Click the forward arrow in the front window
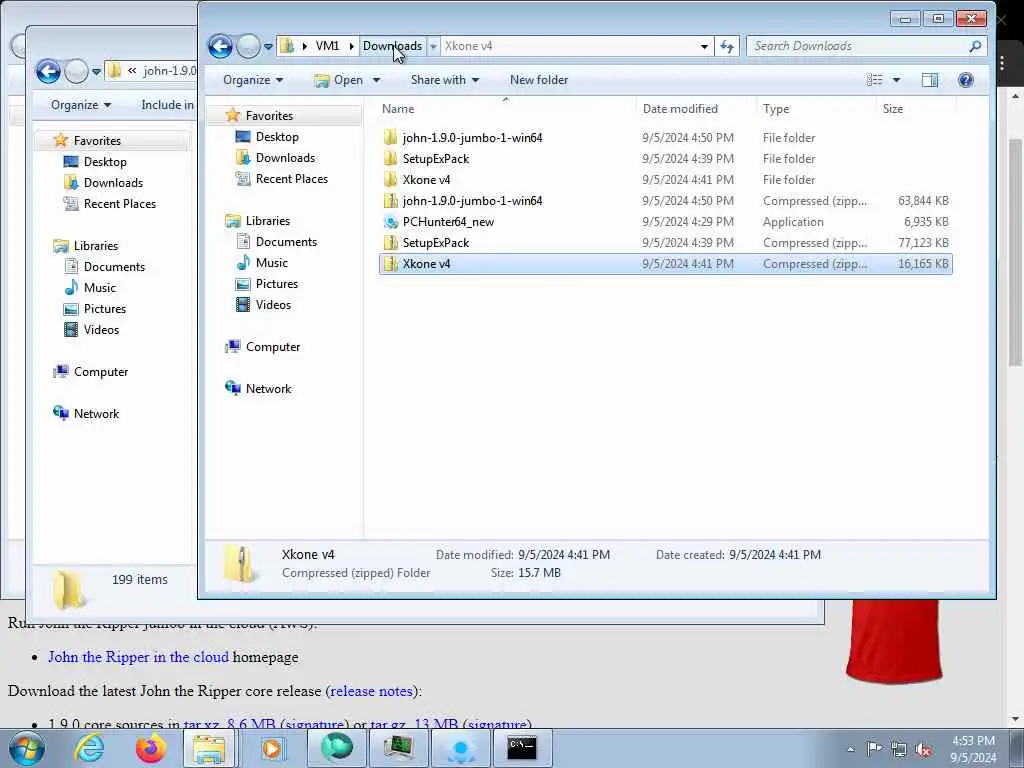Viewport: 1024px width, 768px height. pos(248,46)
